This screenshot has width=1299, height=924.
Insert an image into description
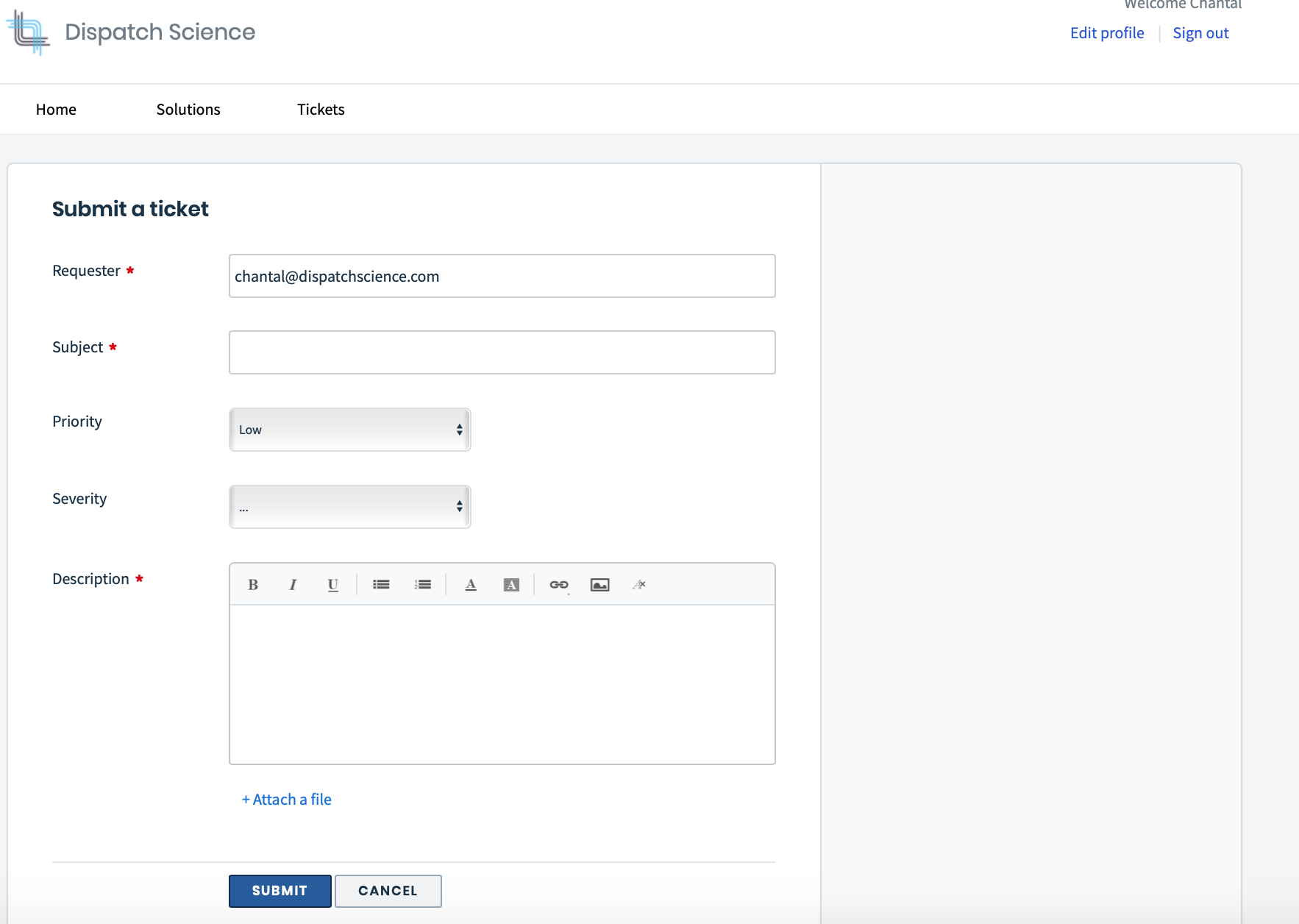click(x=599, y=585)
